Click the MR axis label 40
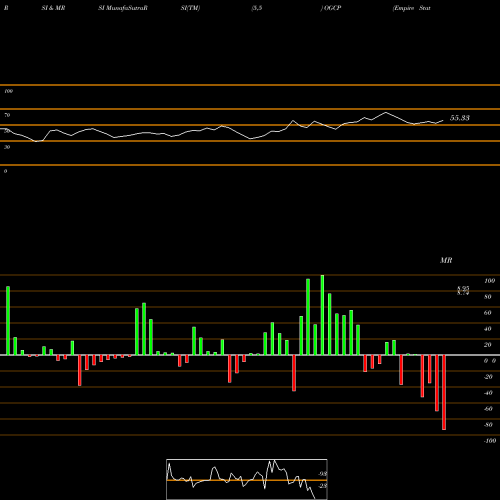The height and width of the screenshot is (500, 500). click(488, 329)
